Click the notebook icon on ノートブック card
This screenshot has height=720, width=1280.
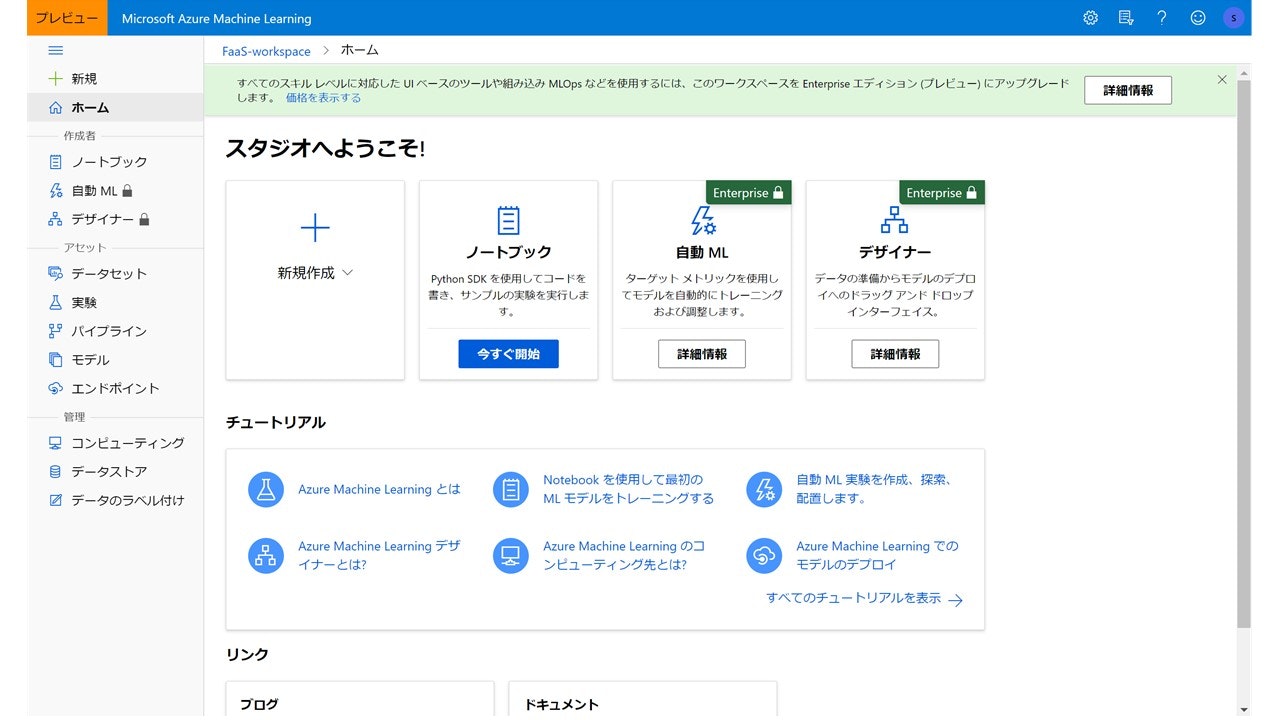[508, 220]
